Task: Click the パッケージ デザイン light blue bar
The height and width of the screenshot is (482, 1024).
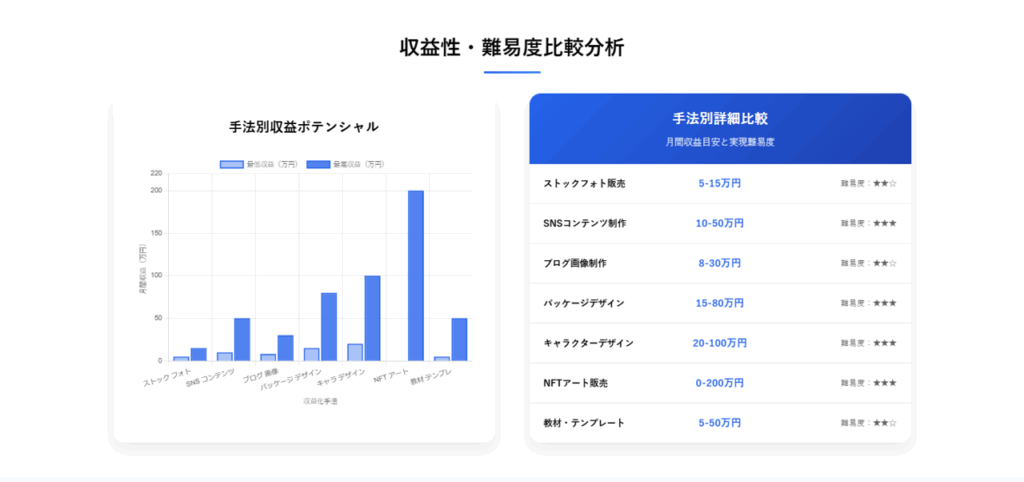Action: [312, 354]
